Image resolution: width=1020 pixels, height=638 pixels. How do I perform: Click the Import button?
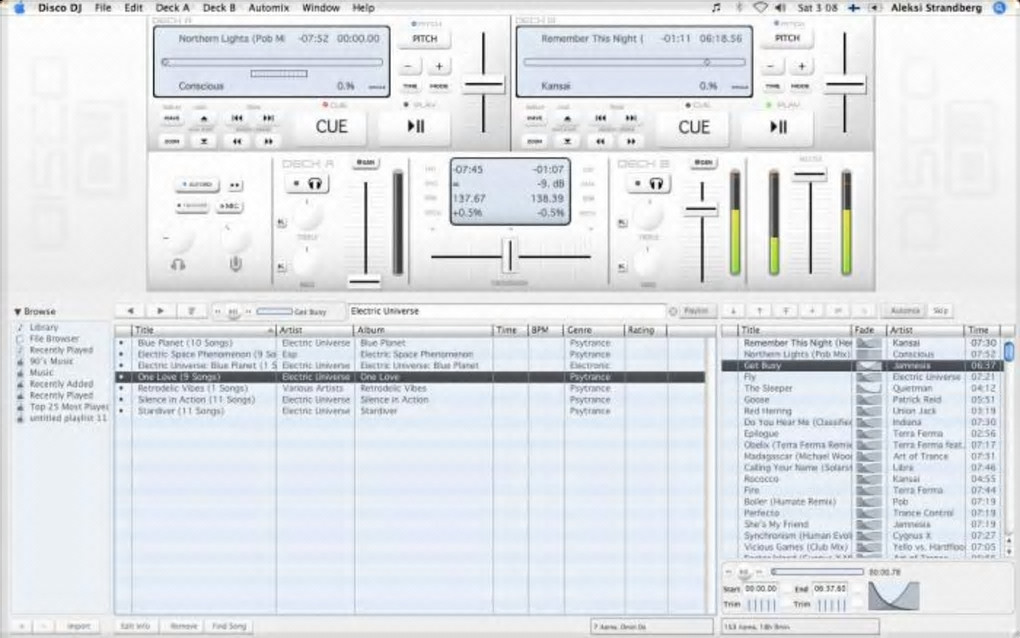click(79, 626)
